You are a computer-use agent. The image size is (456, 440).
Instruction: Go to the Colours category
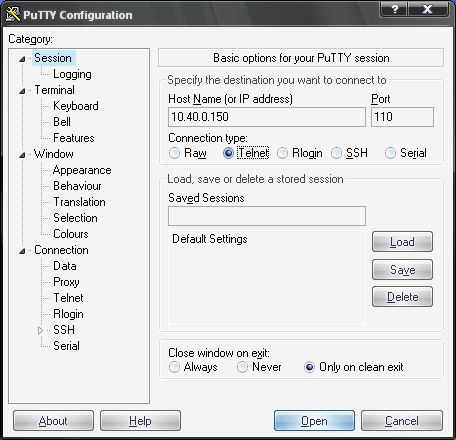point(71,234)
